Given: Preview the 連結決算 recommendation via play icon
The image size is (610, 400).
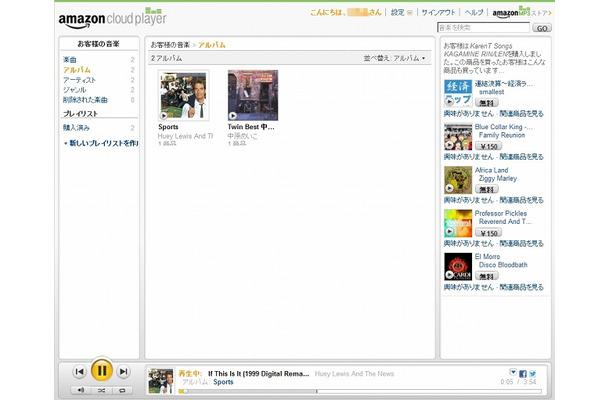Looking at the screenshot, I should tap(449, 101).
